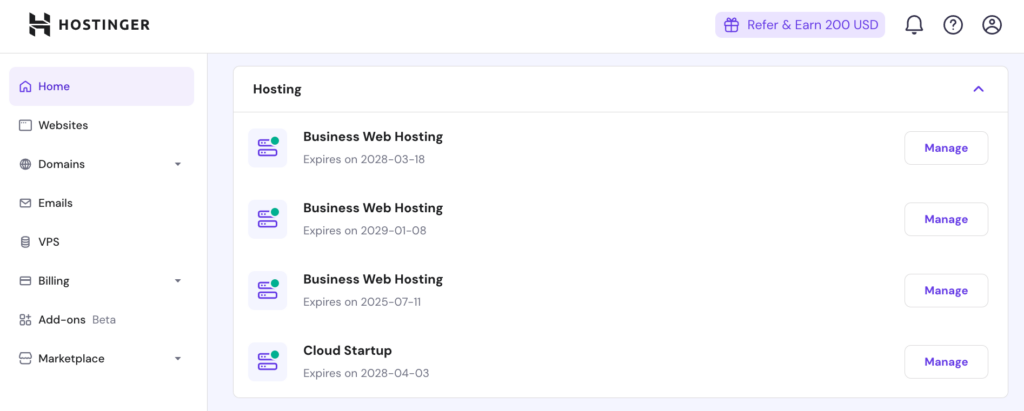This screenshot has width=1024, height=411.
Task: Go to Home in the sidebar
Action: [x=101, y=86]
